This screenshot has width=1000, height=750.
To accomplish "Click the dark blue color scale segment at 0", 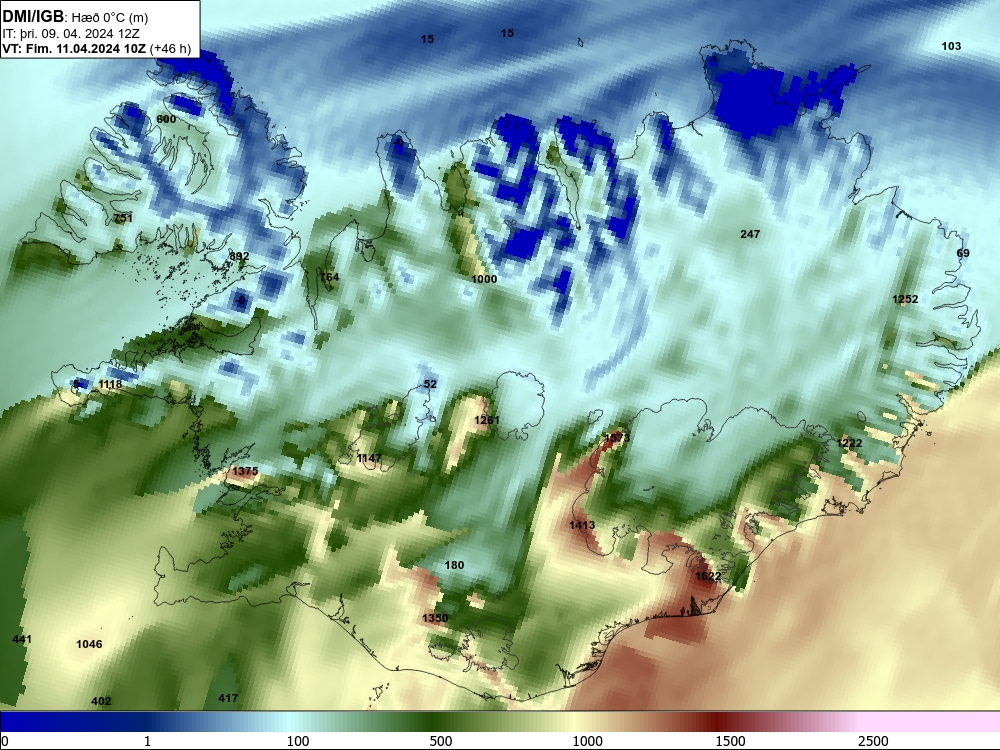I will pos(38,722).
